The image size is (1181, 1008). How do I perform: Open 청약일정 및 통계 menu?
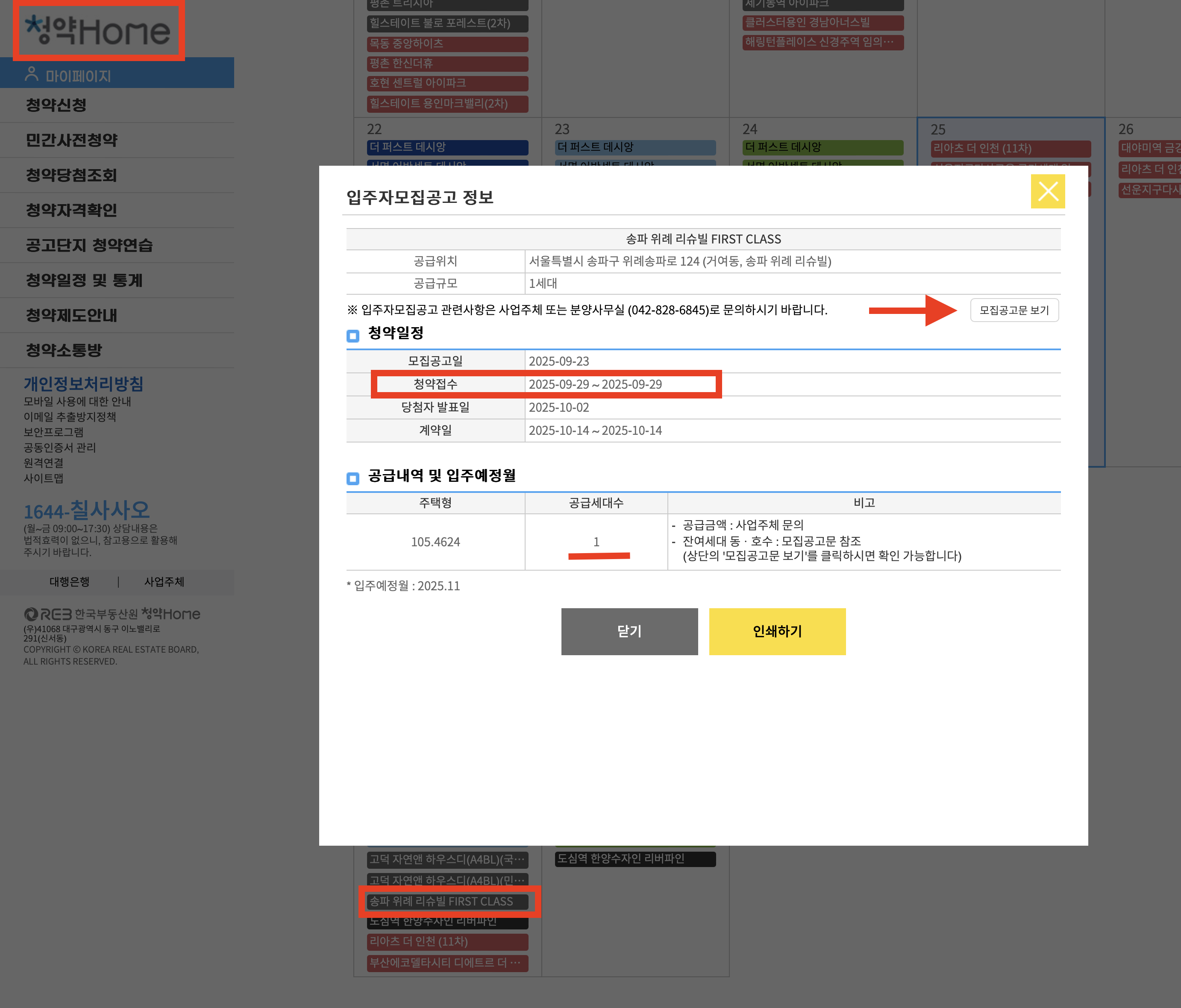(84, 280)
